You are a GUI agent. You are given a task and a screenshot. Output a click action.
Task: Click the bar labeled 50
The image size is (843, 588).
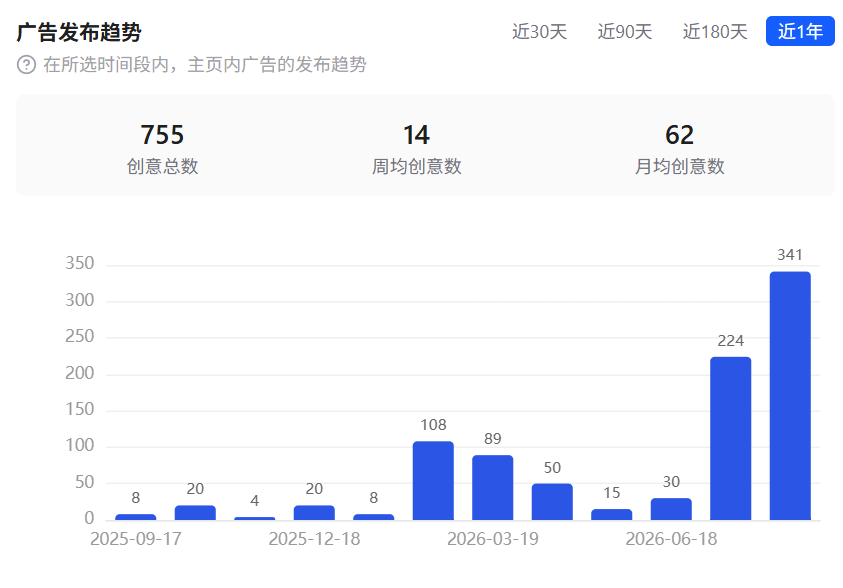point(552,502)
